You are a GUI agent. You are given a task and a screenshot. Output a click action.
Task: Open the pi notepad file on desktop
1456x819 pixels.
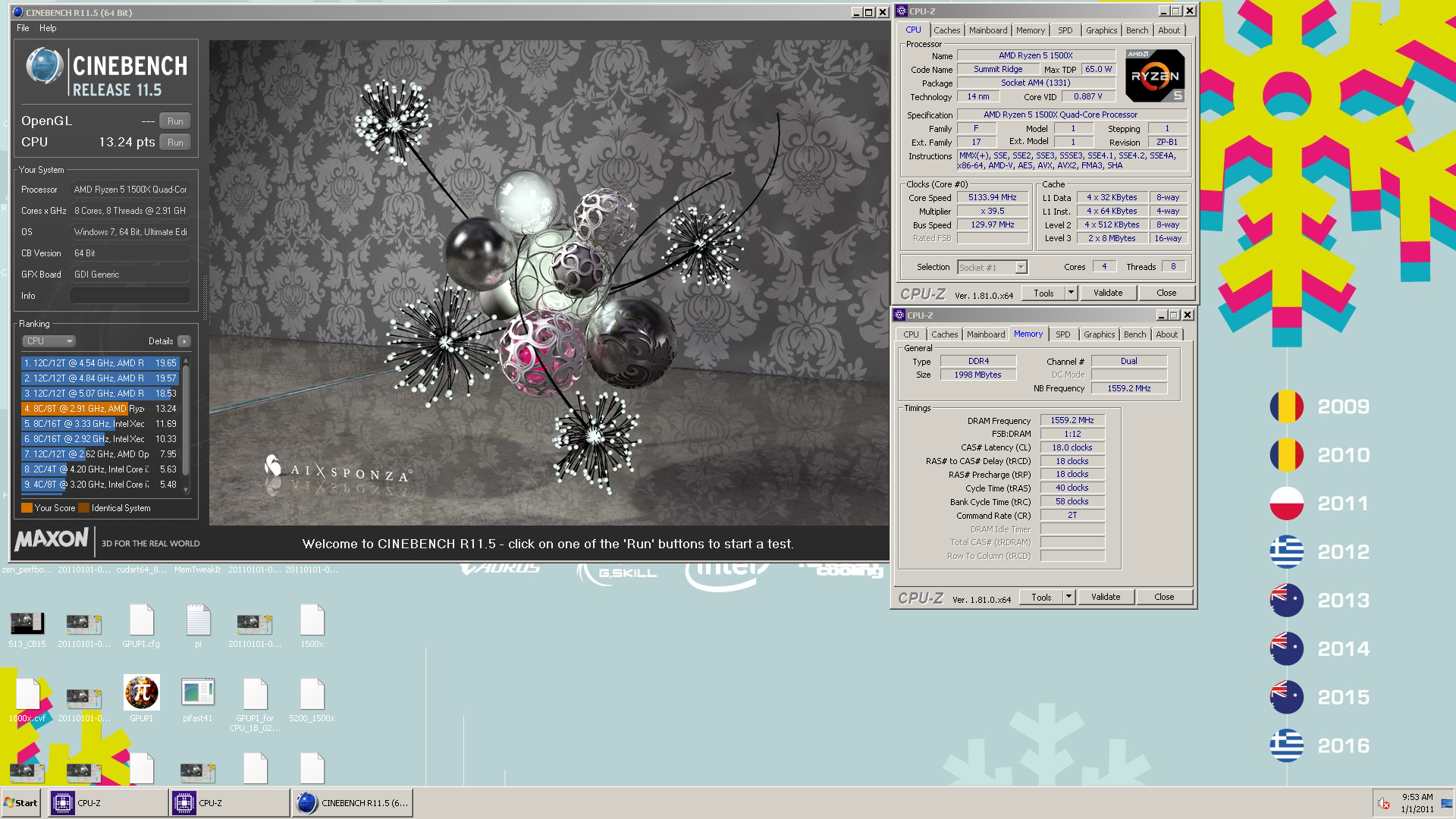(x=198, y=626)
